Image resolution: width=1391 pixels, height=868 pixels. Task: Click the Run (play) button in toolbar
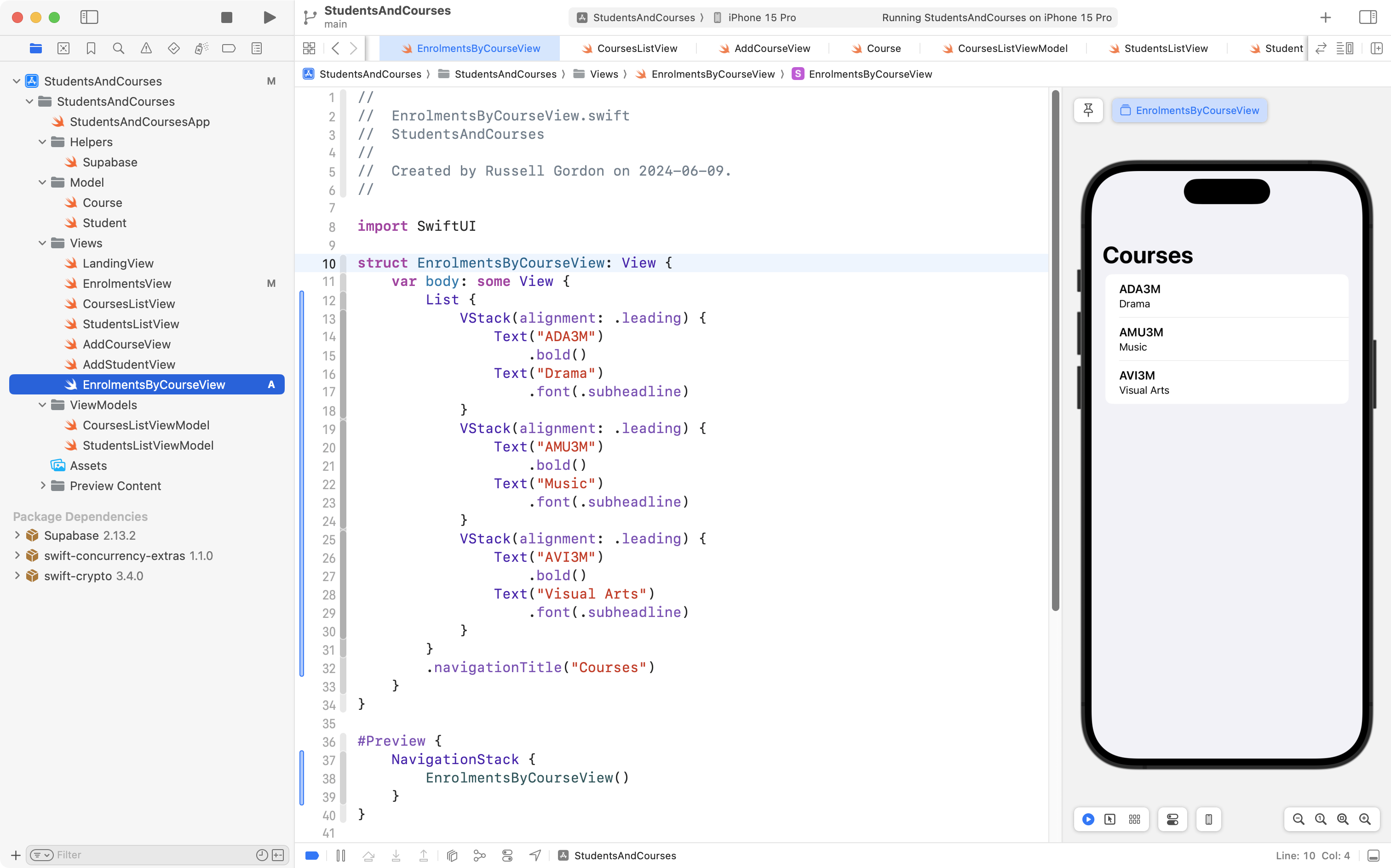[x=269, y=17]
